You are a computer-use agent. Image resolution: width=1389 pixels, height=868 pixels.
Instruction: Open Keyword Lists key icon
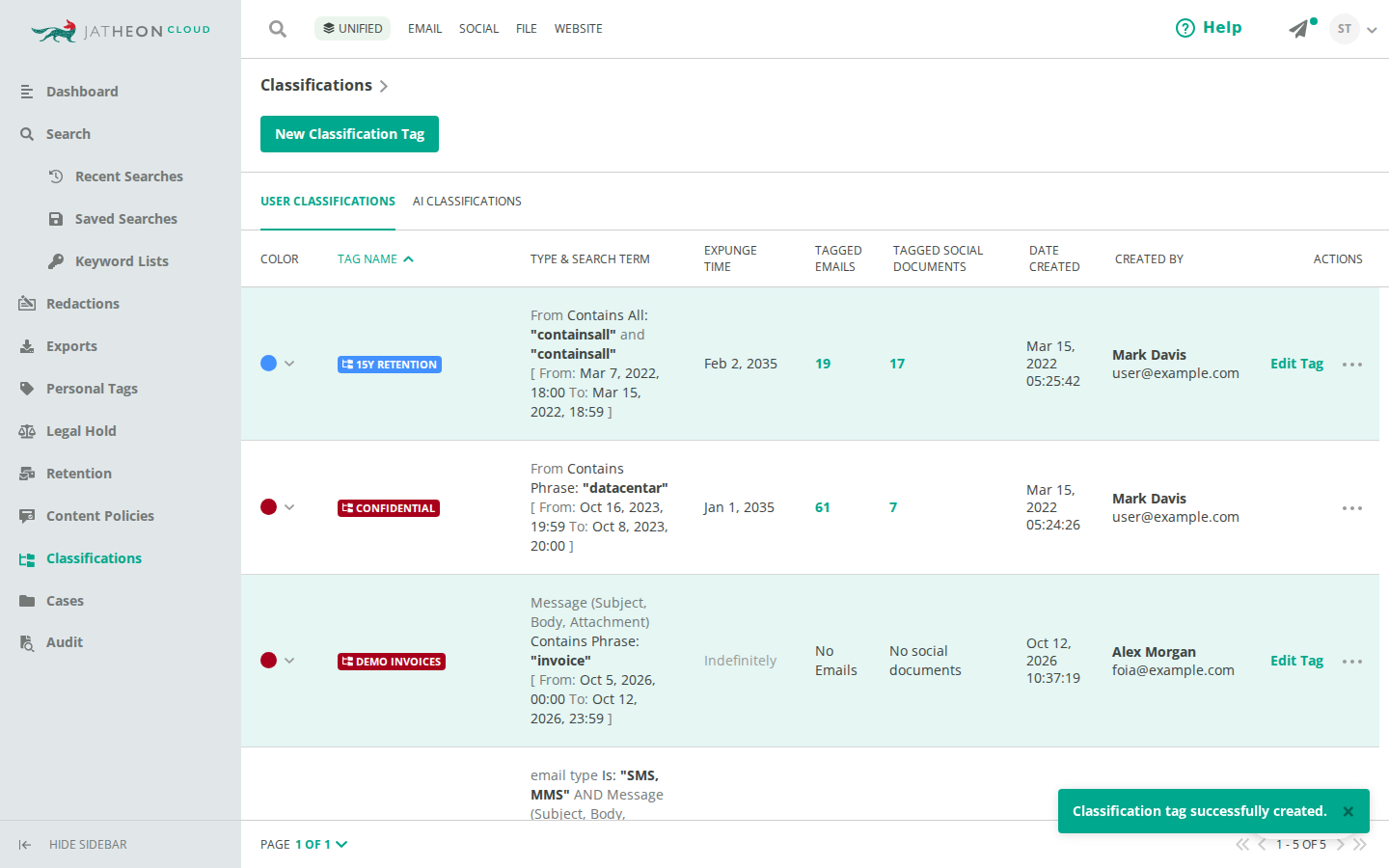click(x=56, y=261)
